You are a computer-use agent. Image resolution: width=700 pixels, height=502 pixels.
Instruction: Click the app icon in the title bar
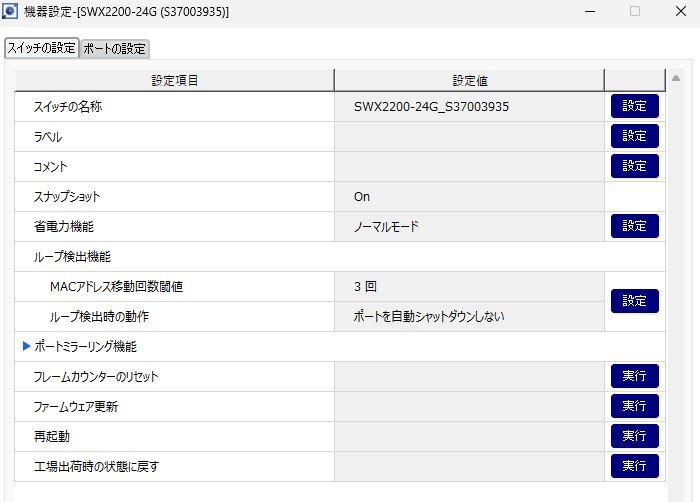(x=11, y=11)
